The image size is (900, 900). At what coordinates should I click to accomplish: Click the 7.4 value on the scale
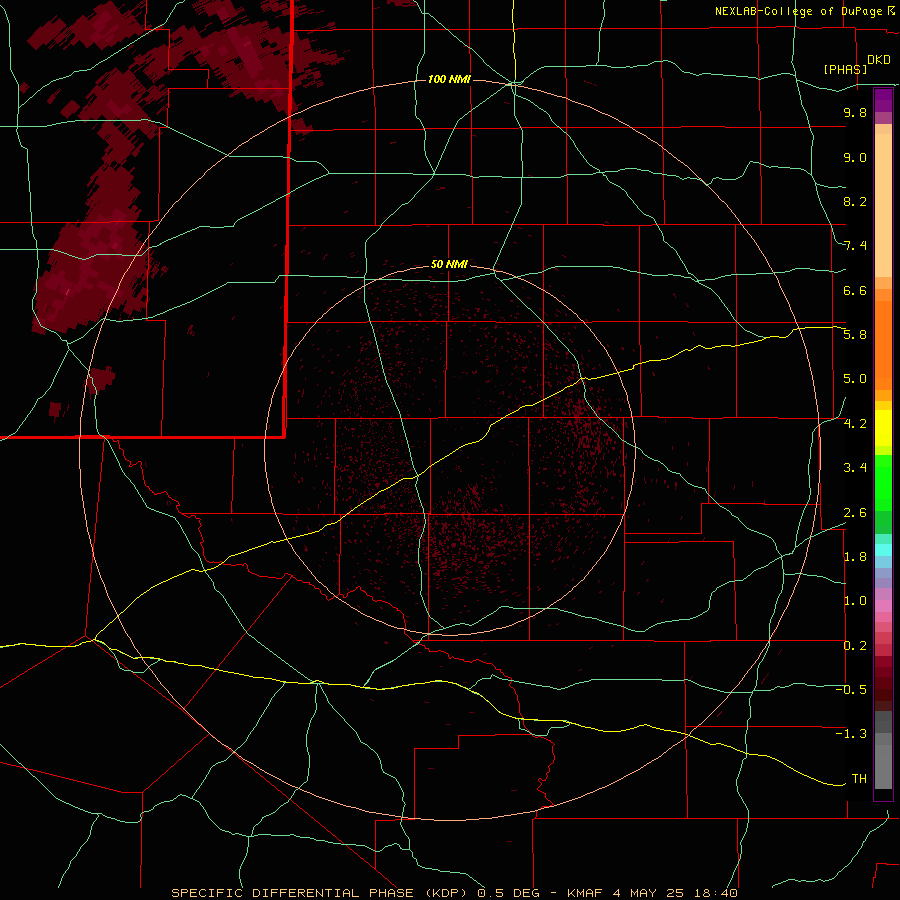(x=855, y=246)
